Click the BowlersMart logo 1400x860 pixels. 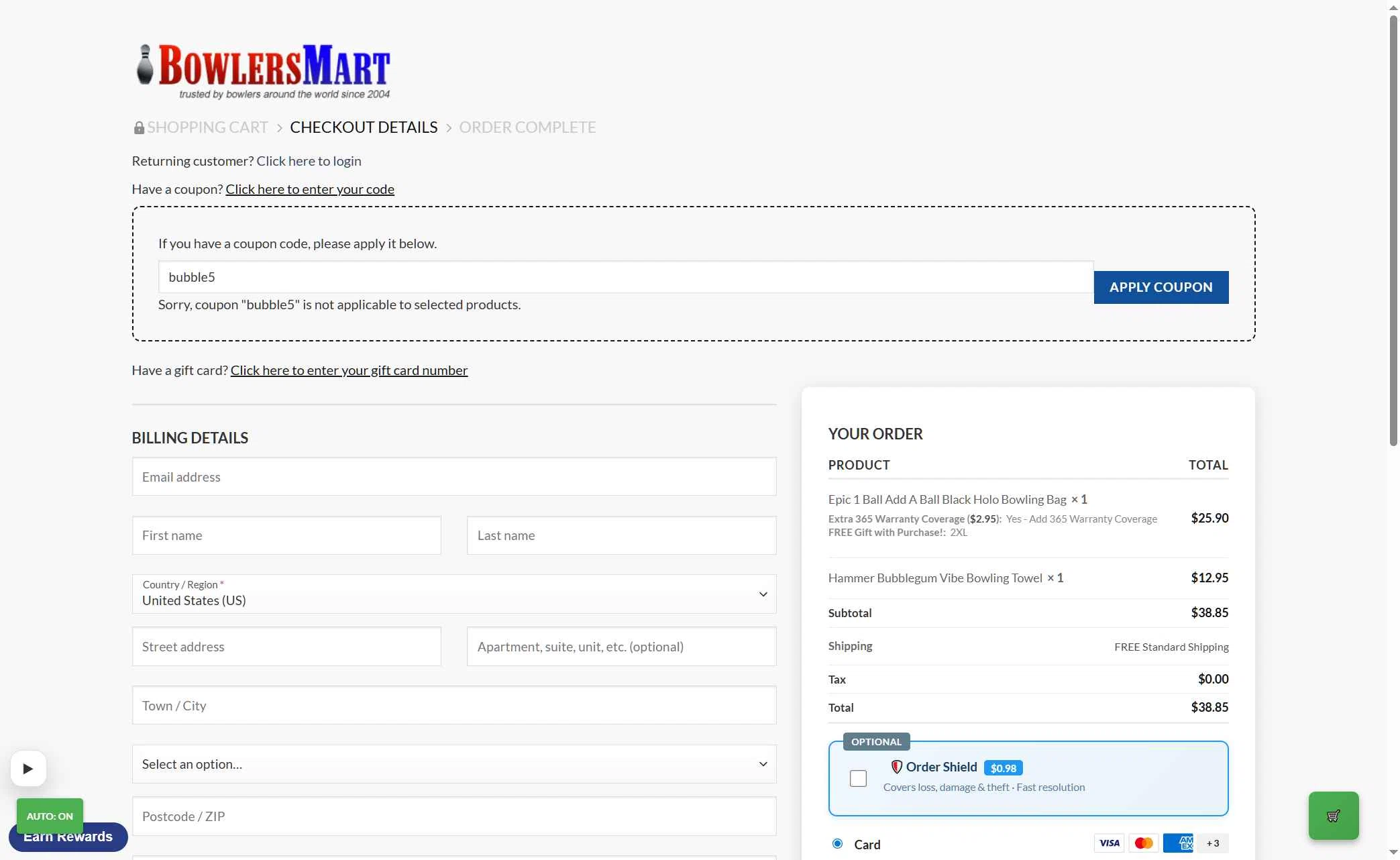[263, 72]
